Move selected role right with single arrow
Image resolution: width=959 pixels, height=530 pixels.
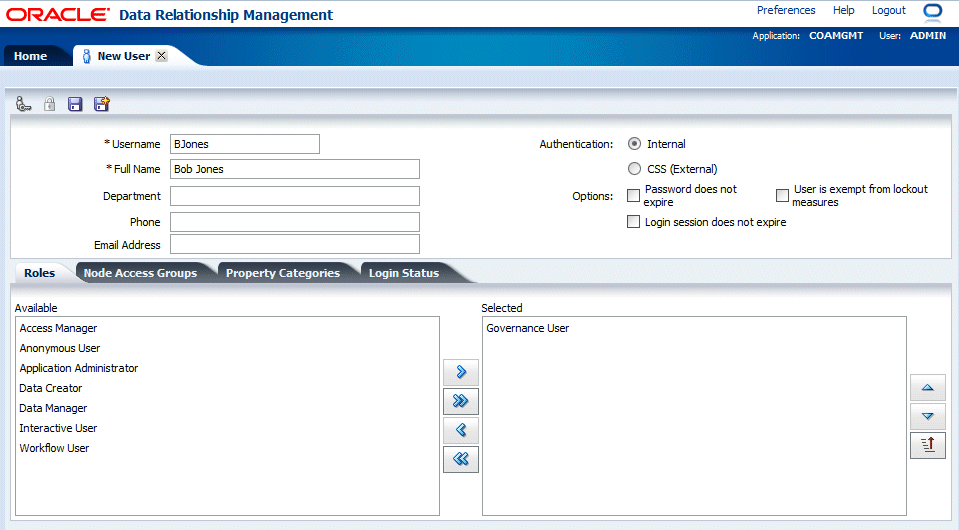(x=461, y=372)
